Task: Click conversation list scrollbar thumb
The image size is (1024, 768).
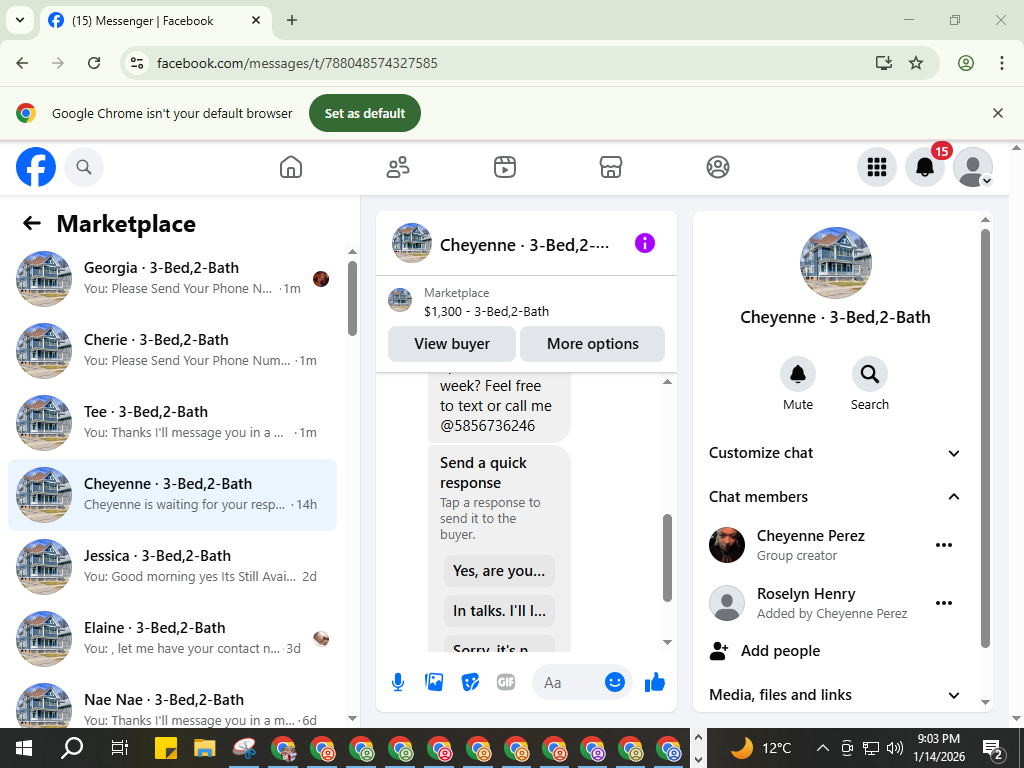Action: [352, 298]
